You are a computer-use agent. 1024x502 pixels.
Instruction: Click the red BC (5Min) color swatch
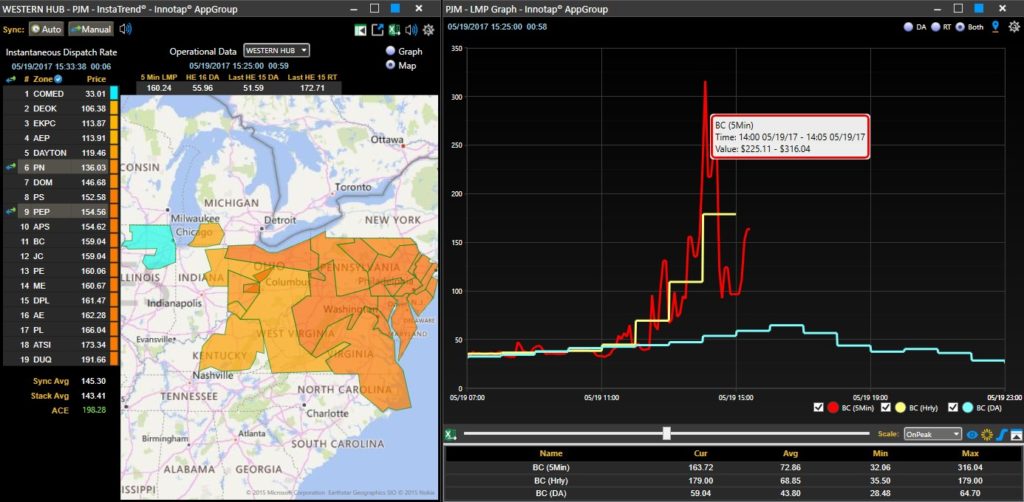point(833,408)
